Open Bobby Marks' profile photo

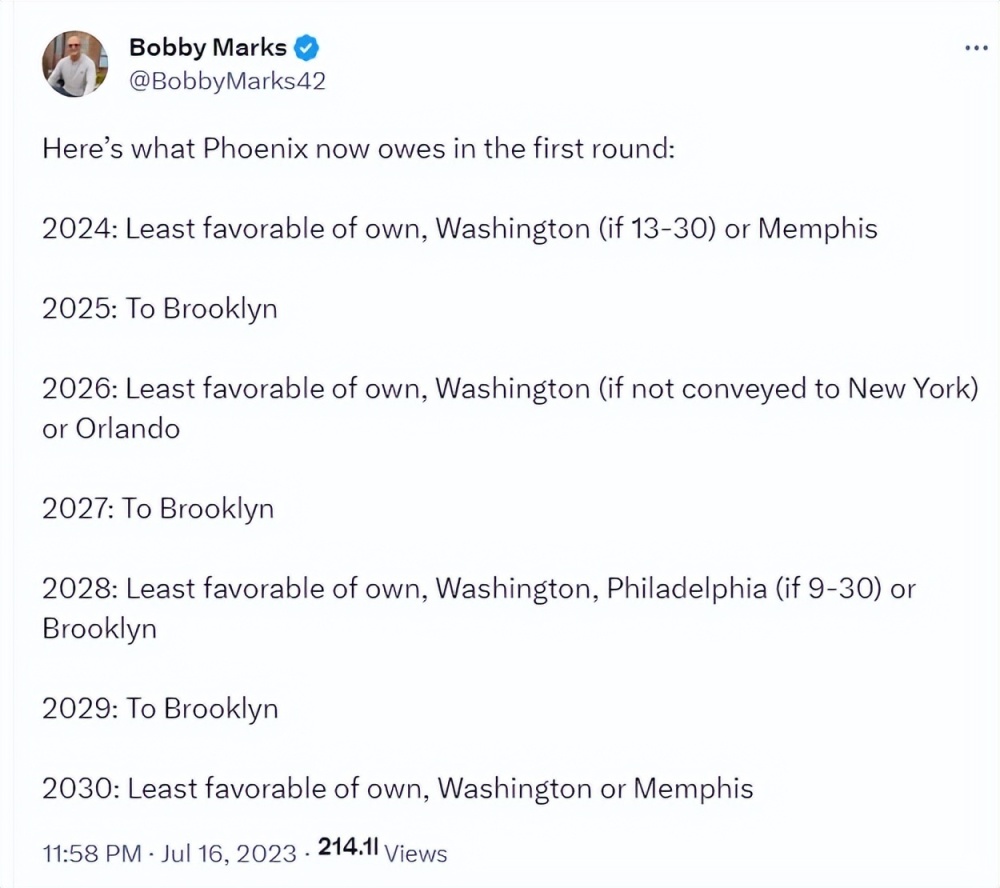tap(75, 64)
